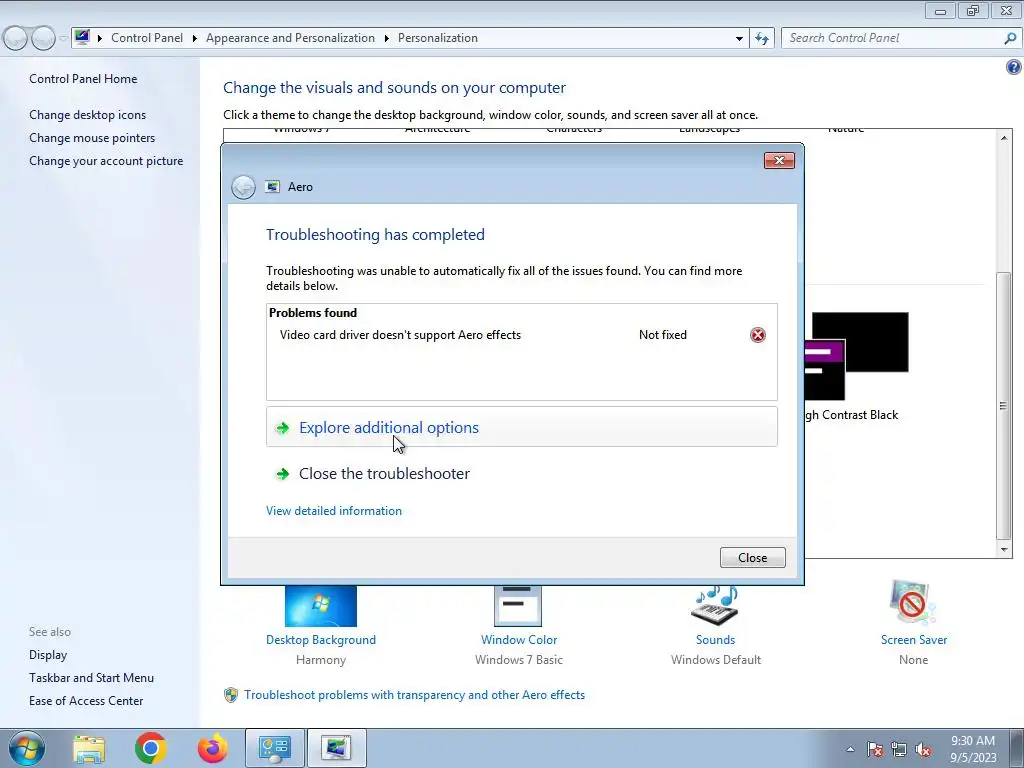Switch to Aero troubleshooter taskbar button
1024x768 pixels.
click(x=337, y=748)
